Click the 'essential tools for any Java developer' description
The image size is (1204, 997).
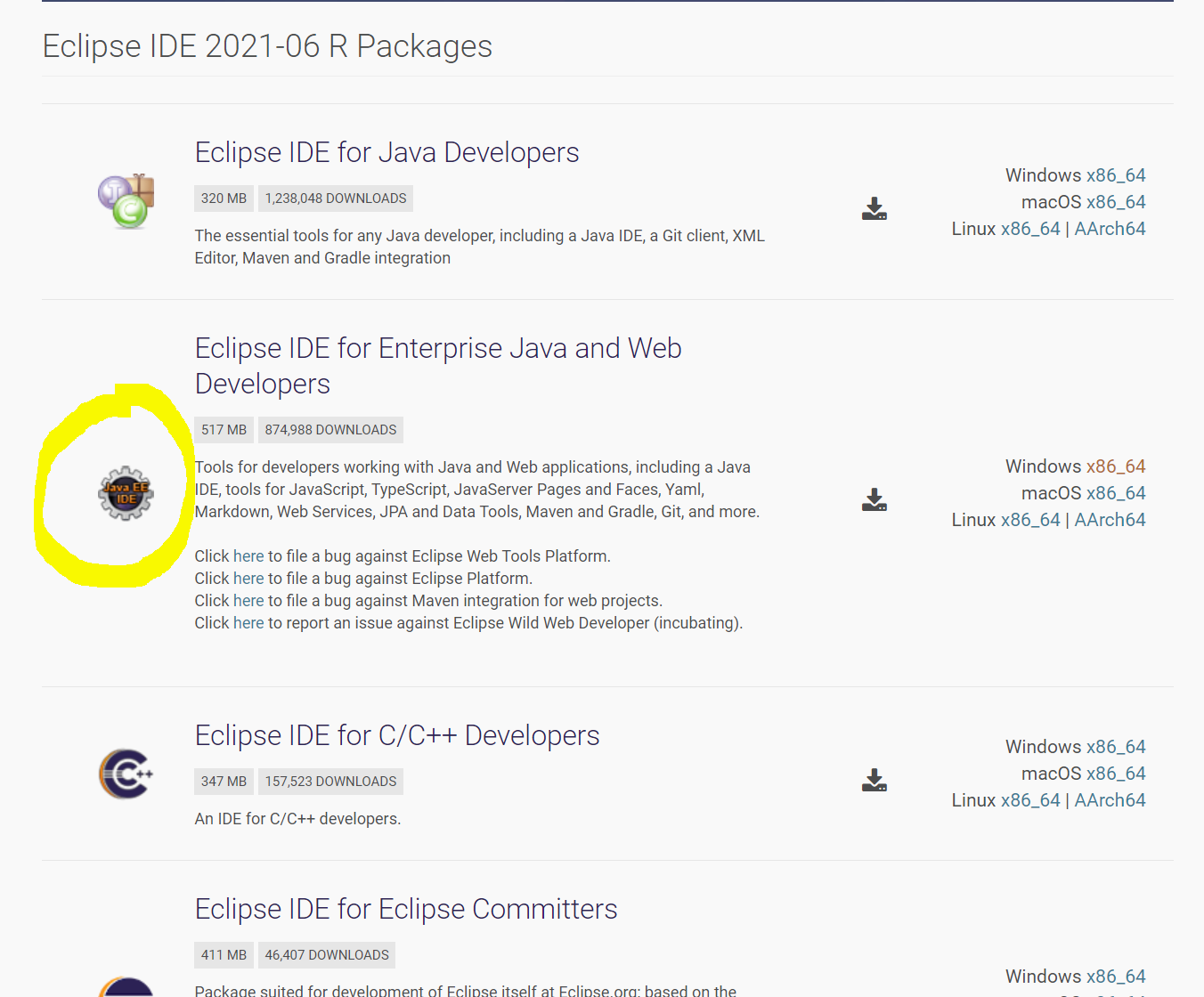(x=479, y=247)
